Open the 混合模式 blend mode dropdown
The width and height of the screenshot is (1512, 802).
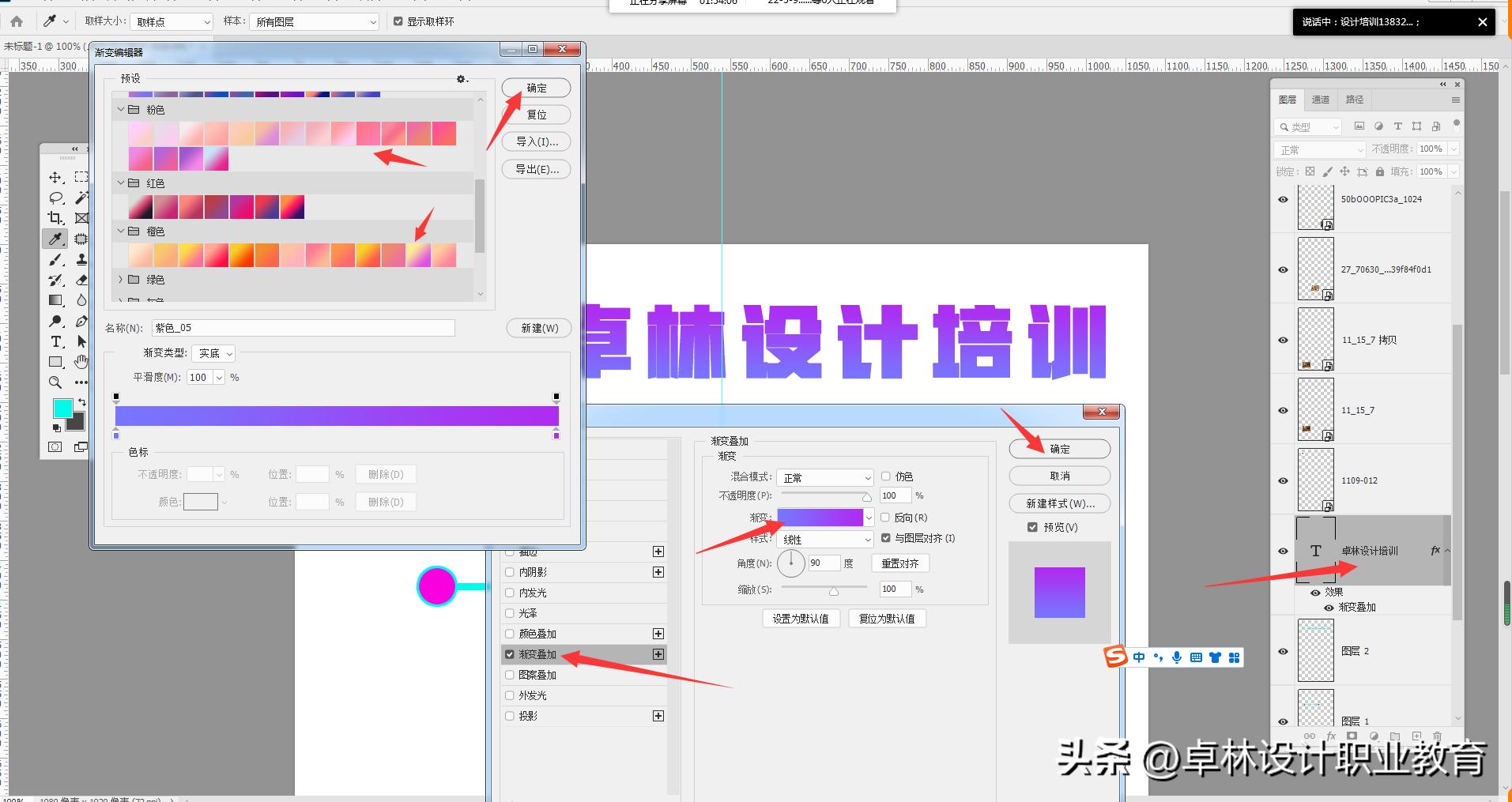tap(824, 478)
